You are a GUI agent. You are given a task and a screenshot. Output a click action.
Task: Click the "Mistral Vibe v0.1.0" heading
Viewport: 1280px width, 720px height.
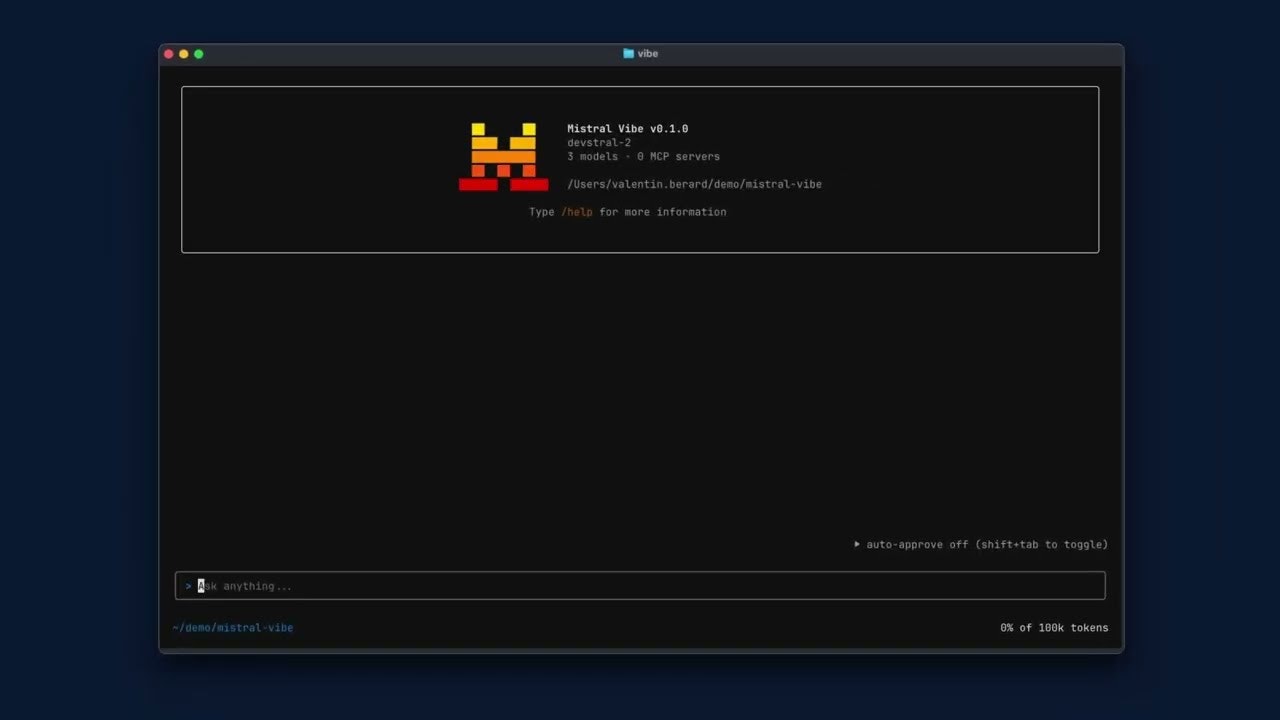[x=628, y=129]
